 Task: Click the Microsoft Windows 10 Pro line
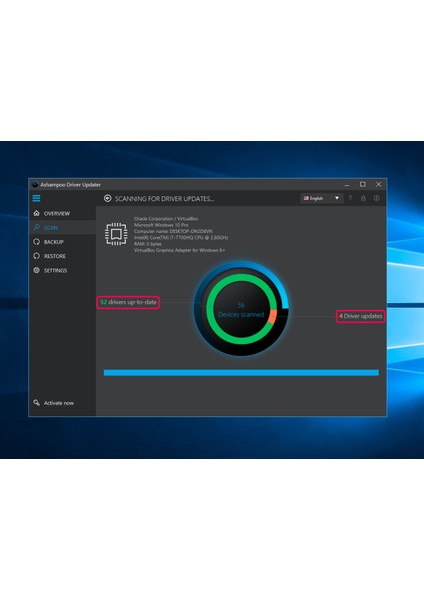(x=161, y=225)
